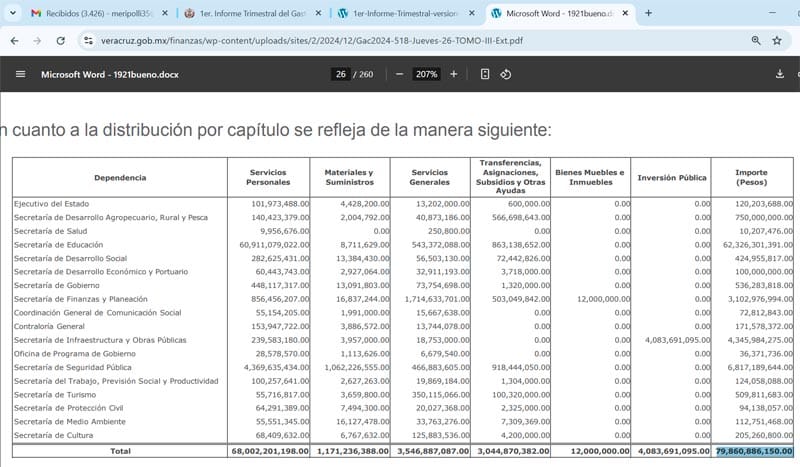Rotate the document counterclockwise
Image resolution: width=800 pixels, height=467 pixels.
[x=506, y=74]
